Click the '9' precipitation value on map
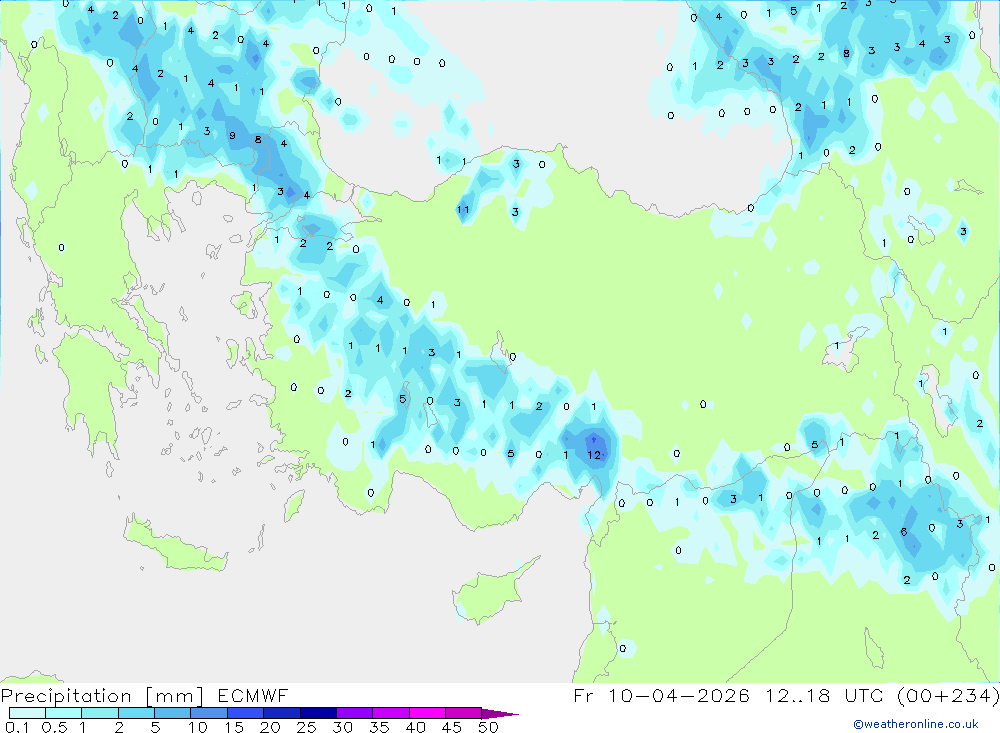The height and width of the screenshot is (733, 1000). pyautogui.click(x=232, y=136)
